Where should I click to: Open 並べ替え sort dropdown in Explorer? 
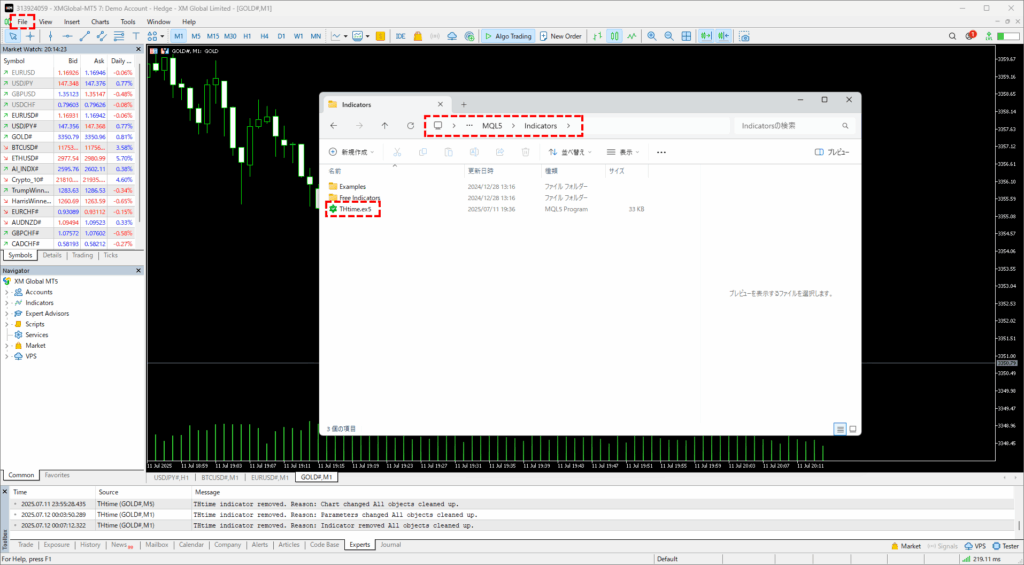(x=570, y=152)
